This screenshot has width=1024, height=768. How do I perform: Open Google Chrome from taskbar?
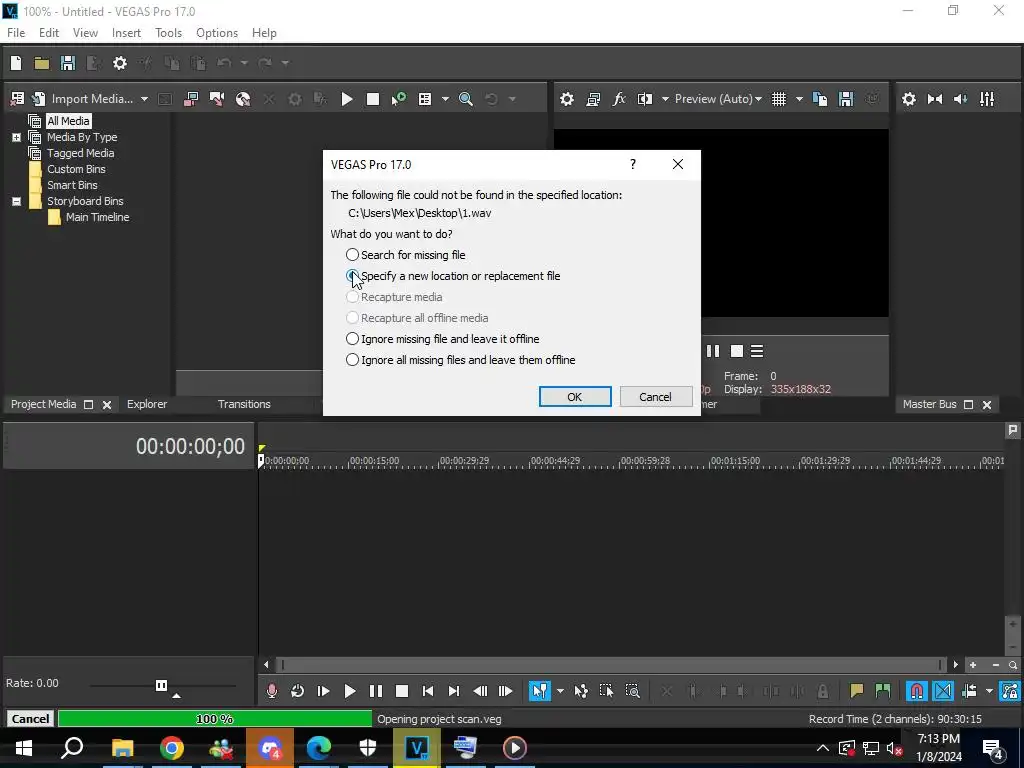pos(172,748)
